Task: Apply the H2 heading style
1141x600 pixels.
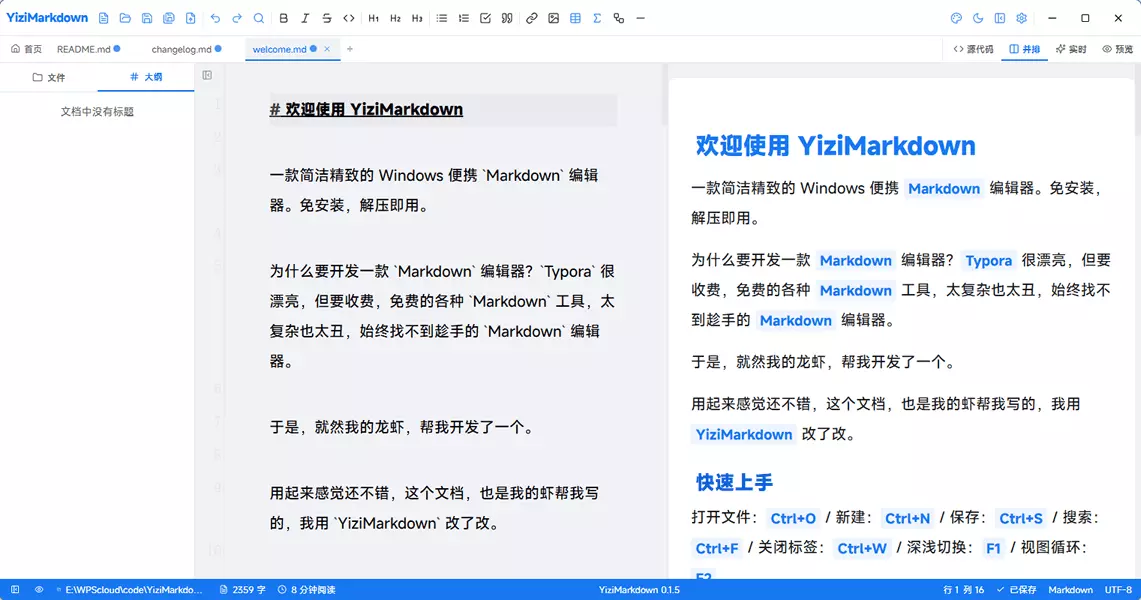Action: coord(395,18)
